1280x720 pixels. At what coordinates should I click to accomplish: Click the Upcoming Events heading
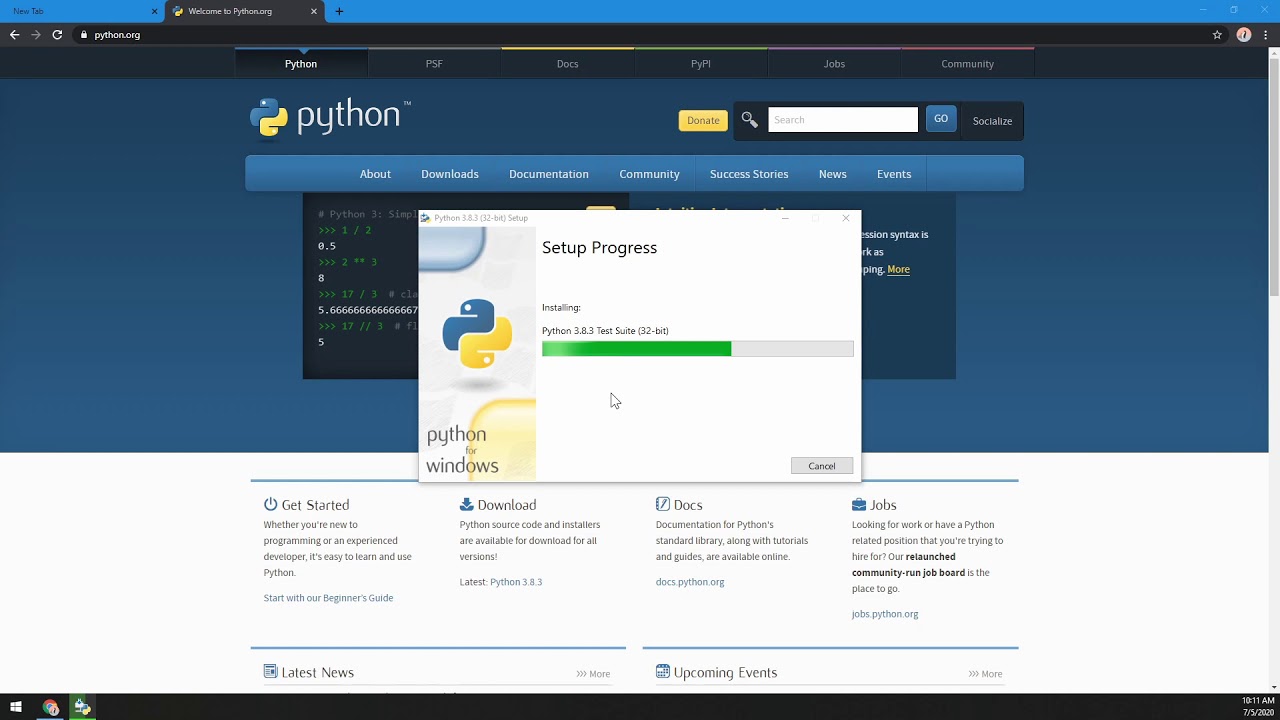pyautogui.click(x=725, y=672)
